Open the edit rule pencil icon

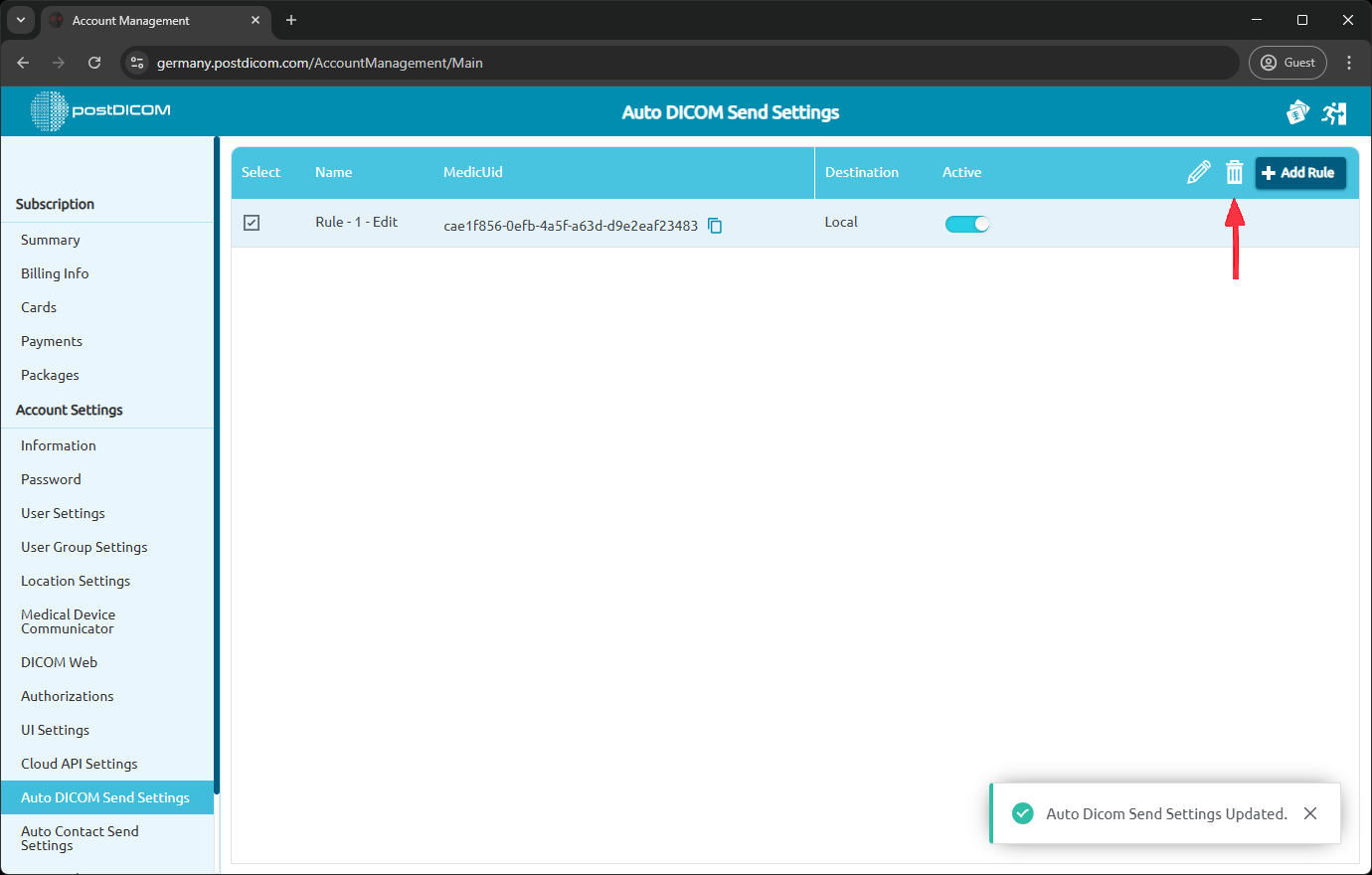tap(1199, 171)
